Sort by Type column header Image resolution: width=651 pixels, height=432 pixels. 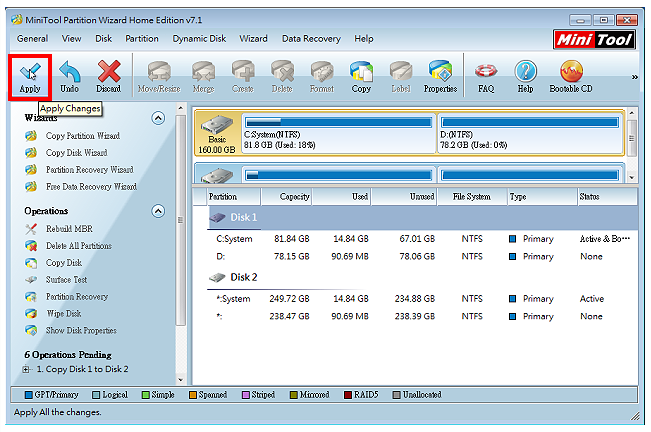pyautogui.click(x=542, y=197)
